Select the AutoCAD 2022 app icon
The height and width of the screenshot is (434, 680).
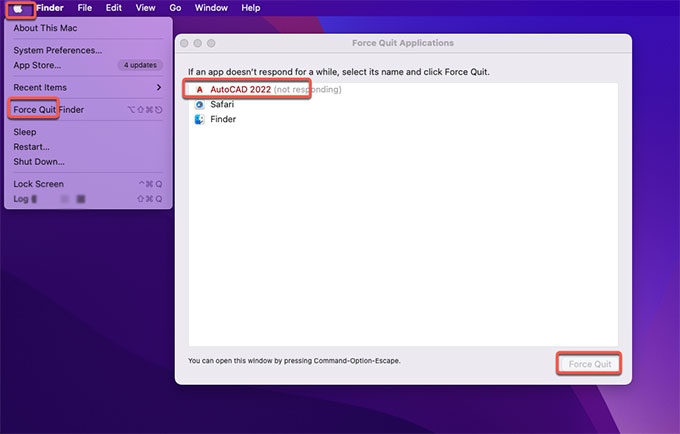200,90
